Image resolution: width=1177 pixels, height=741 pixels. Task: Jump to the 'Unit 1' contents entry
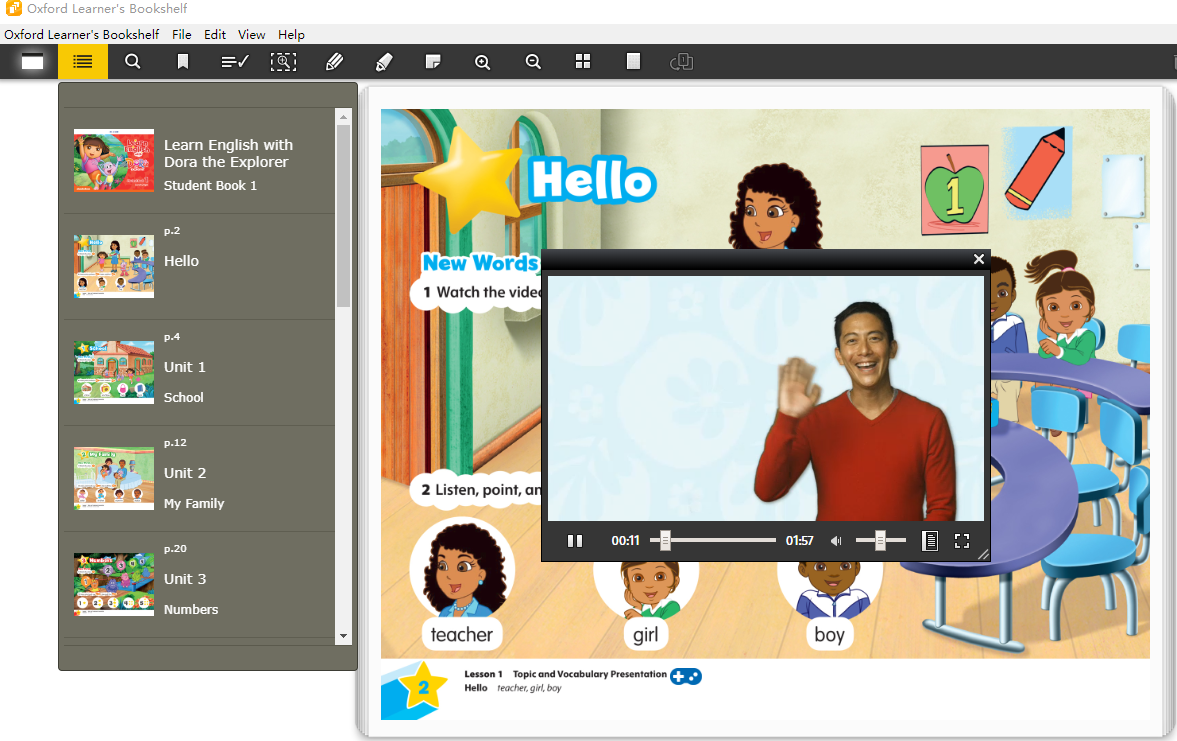(185, 367)
